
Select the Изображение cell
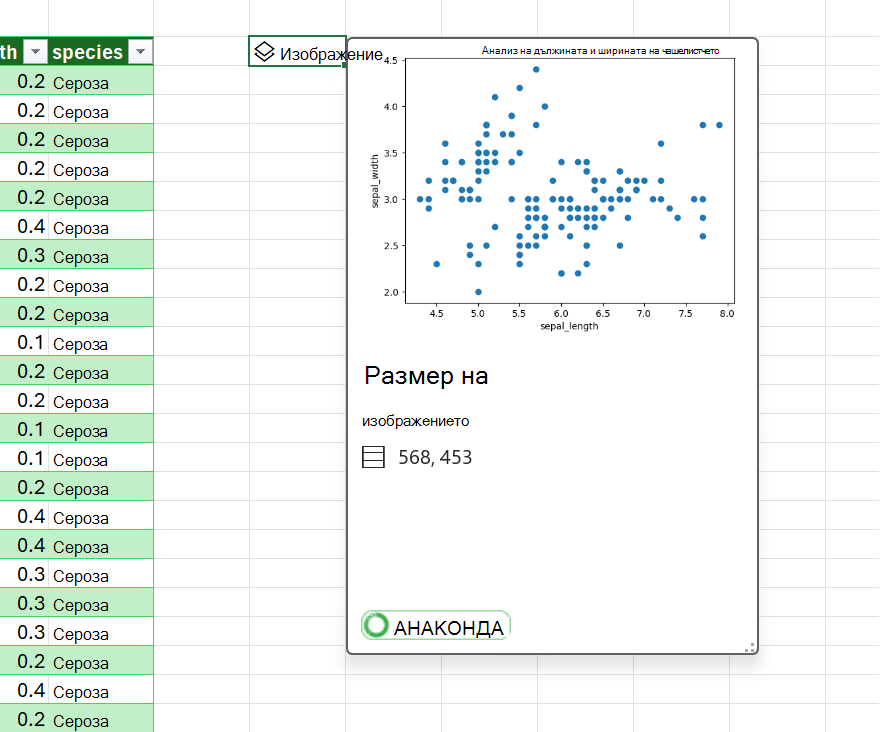click(x=297, y=52)
